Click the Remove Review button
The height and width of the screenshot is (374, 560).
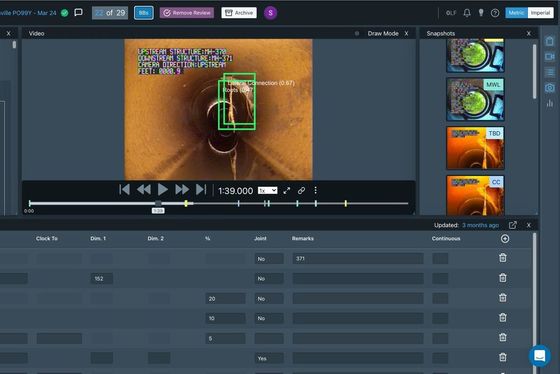point(187,13)
